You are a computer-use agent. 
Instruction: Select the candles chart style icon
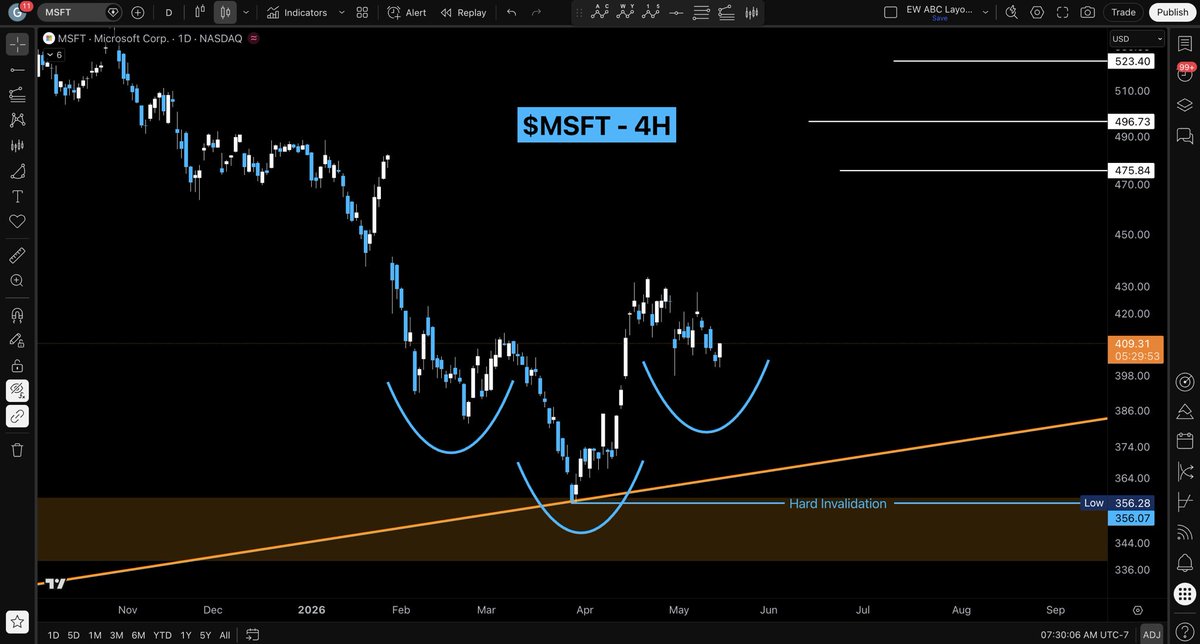tap(225, 12)
